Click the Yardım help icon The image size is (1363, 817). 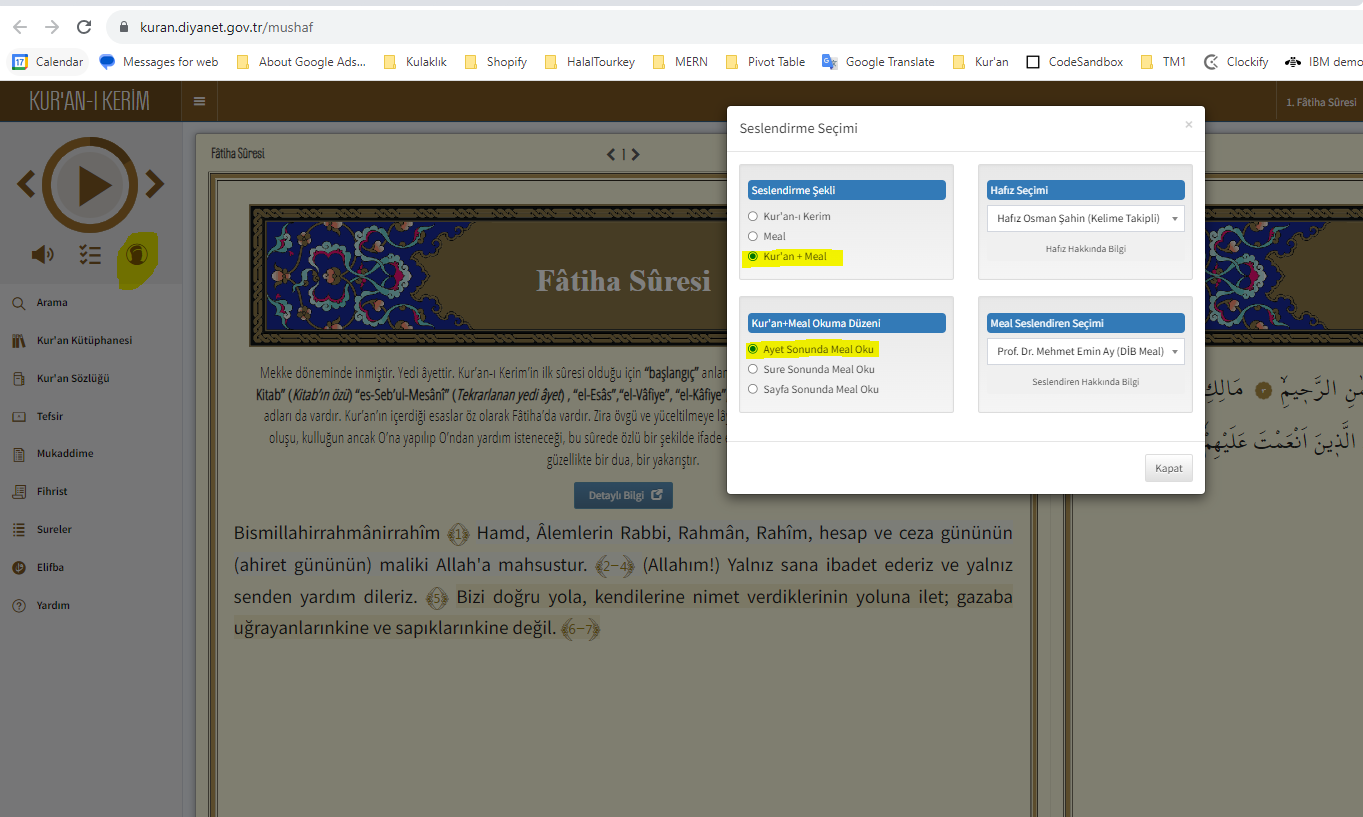tap(18, 605)
